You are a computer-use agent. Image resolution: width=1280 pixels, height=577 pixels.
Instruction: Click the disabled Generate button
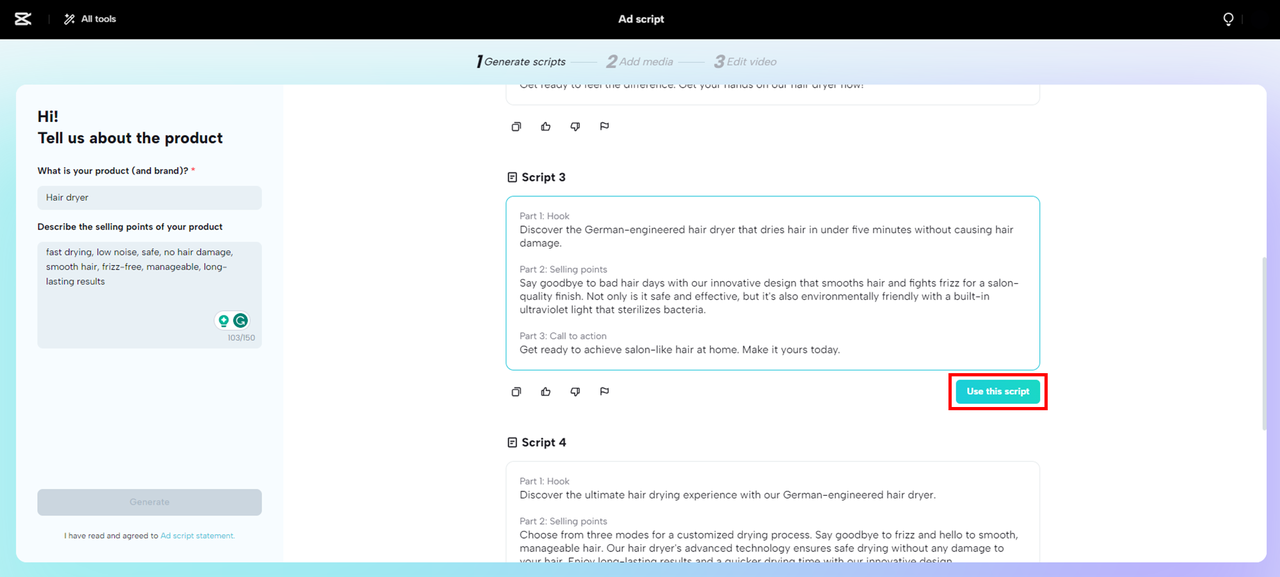(150, 502)
